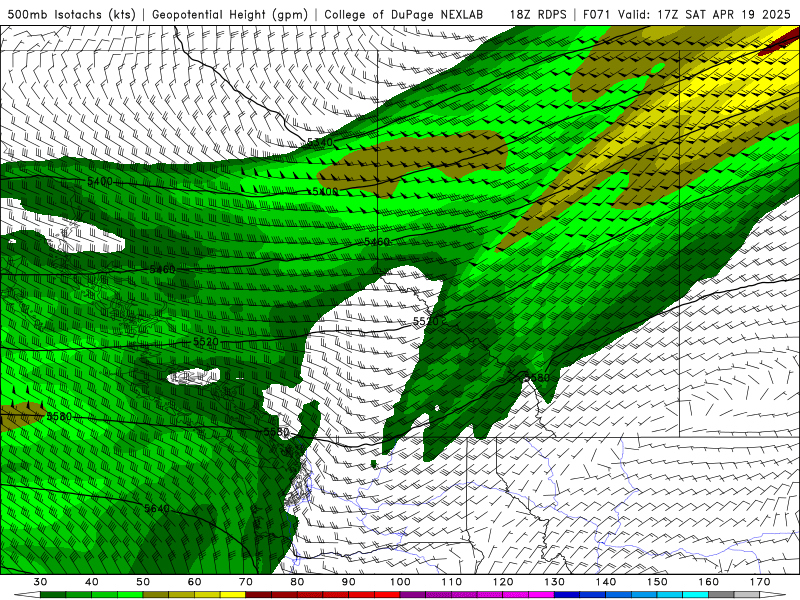This screenshot has height=600, width=800.
Task: Pick the bright magenta swatch before dark blue
Action: tap(541, 595)
